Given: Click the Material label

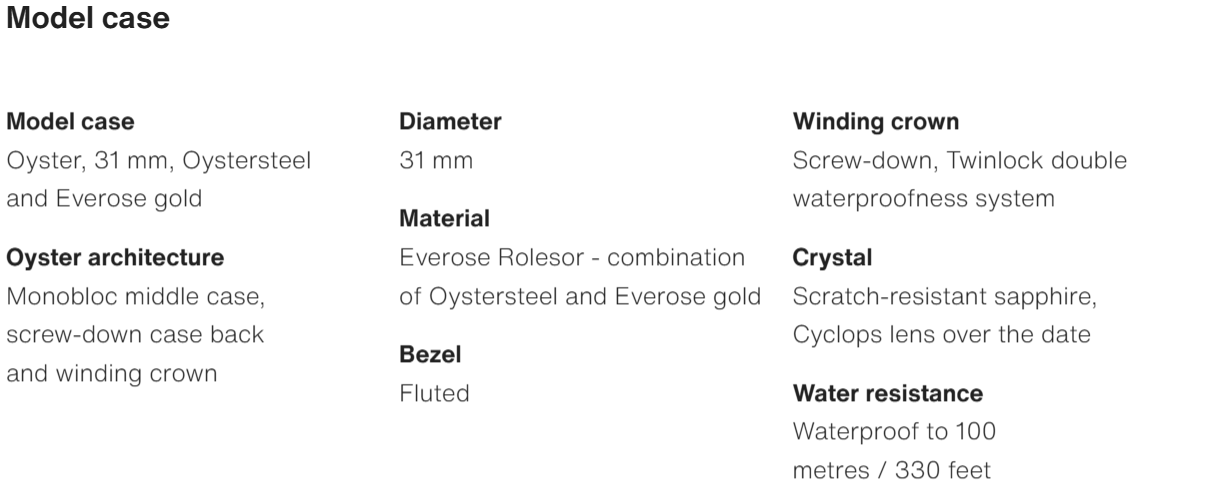Looking at the screenshot, I should click(444, 218).
